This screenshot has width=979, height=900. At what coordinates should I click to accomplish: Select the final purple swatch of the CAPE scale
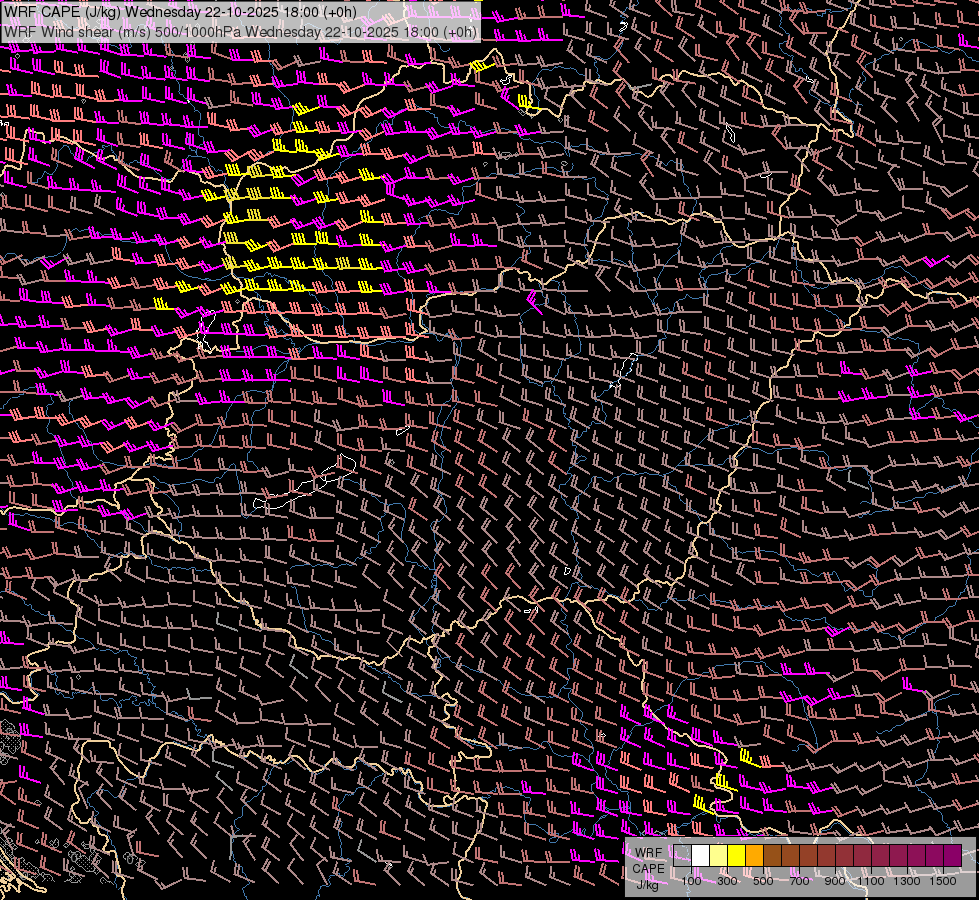952,855
